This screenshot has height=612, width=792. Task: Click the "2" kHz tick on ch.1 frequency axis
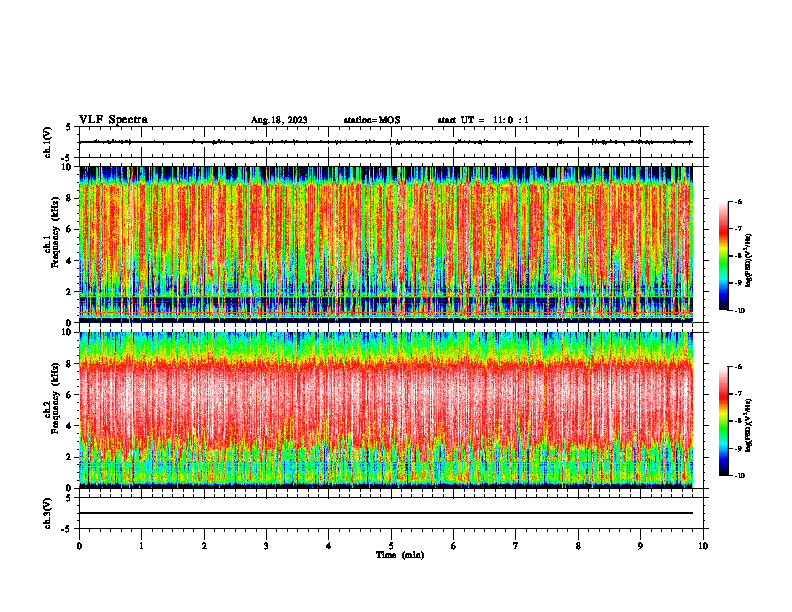70,291
